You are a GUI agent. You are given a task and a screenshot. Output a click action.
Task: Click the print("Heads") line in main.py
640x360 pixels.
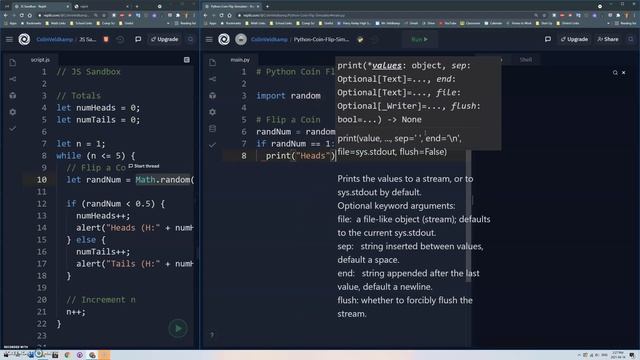(300, 156)
